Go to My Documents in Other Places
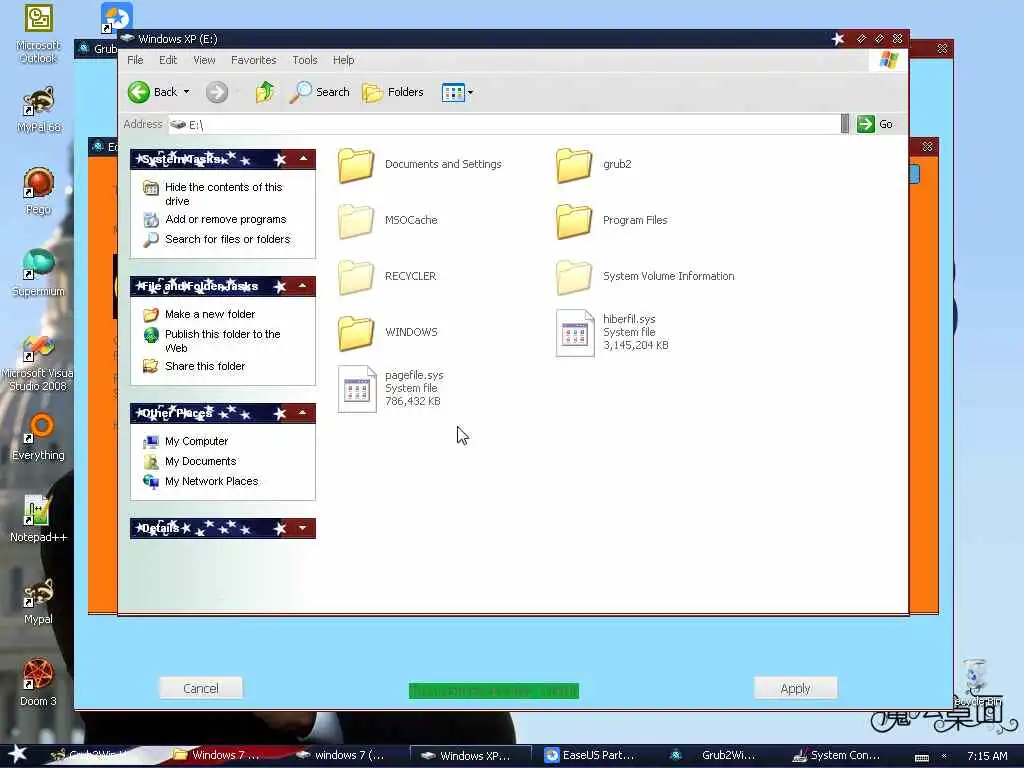The height and width of the screenshot is (768, 1024). click(x=200, y=461)
